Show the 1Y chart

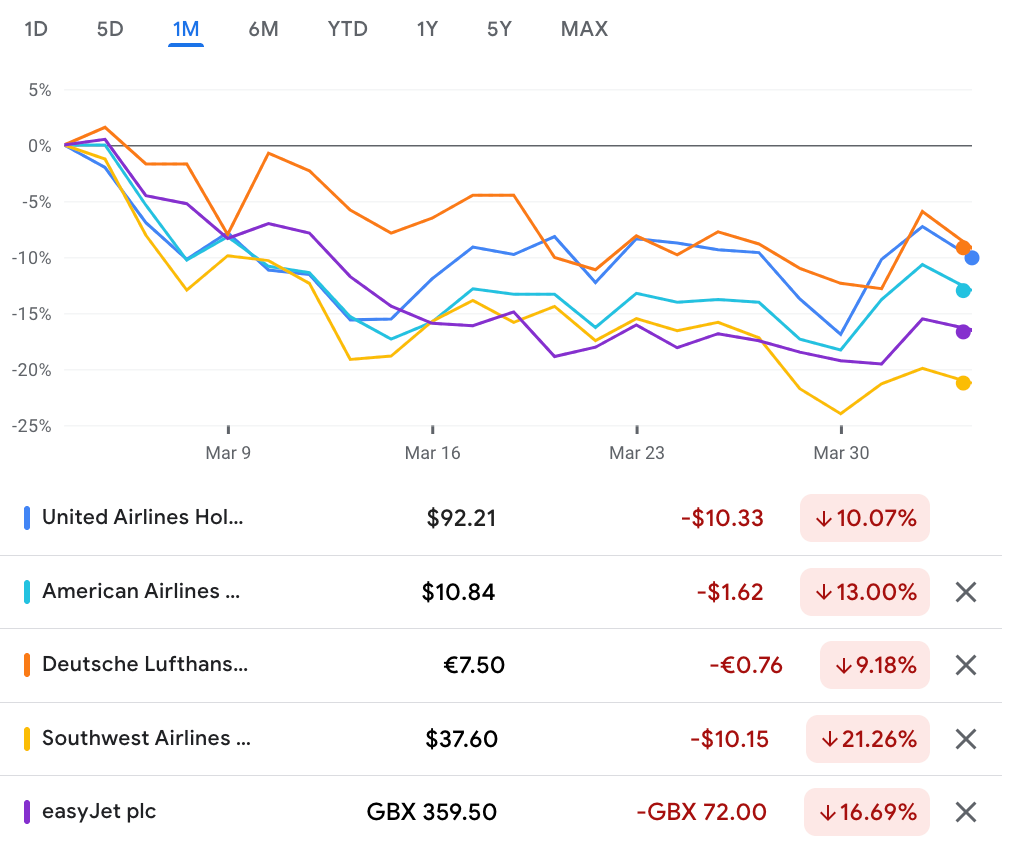427,29
